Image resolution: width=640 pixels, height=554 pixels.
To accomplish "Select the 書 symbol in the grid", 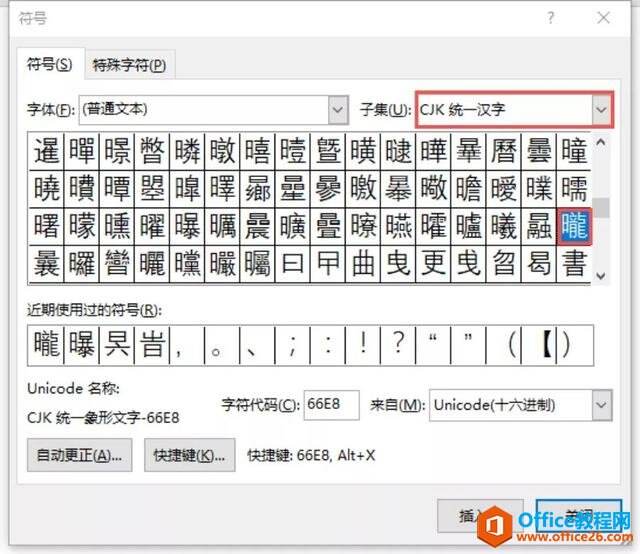I will 573,264.
